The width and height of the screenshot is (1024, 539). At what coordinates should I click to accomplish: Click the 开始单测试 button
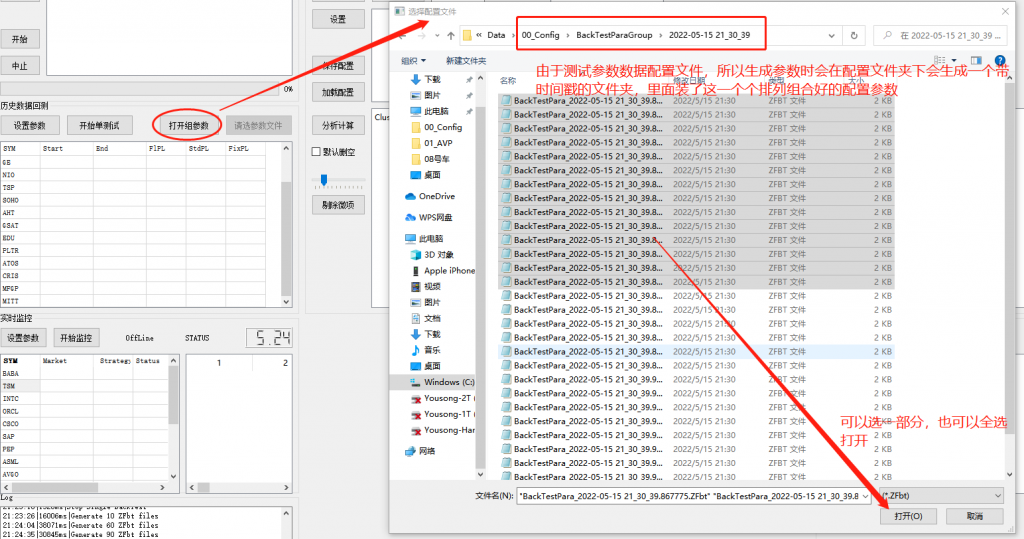point(99,125)
